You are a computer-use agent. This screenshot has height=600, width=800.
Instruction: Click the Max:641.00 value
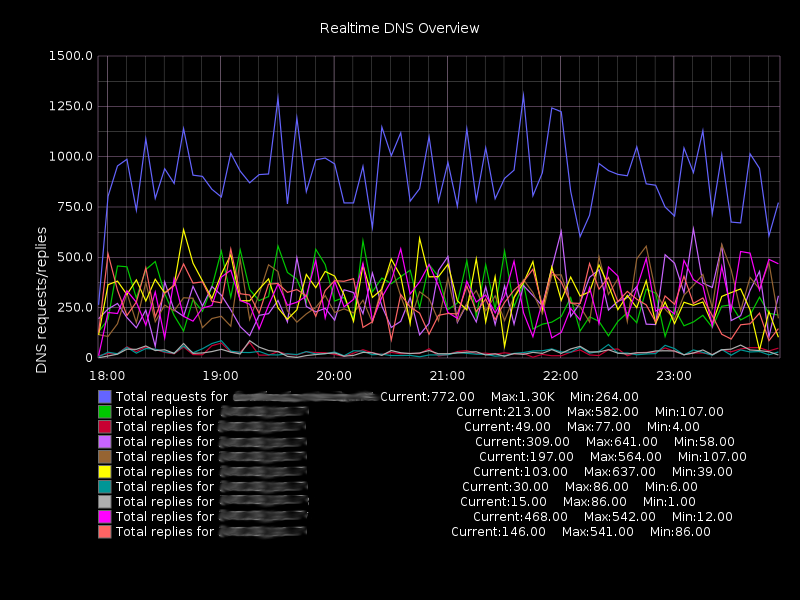click(622, 442)
